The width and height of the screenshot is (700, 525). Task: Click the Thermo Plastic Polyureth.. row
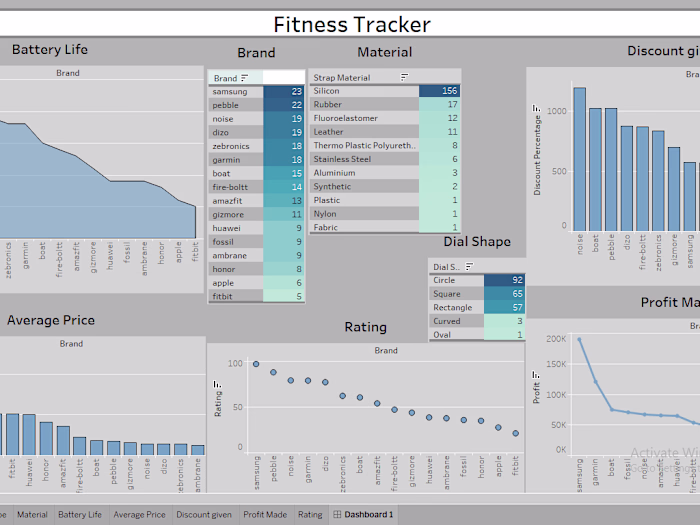click(385, 146)
